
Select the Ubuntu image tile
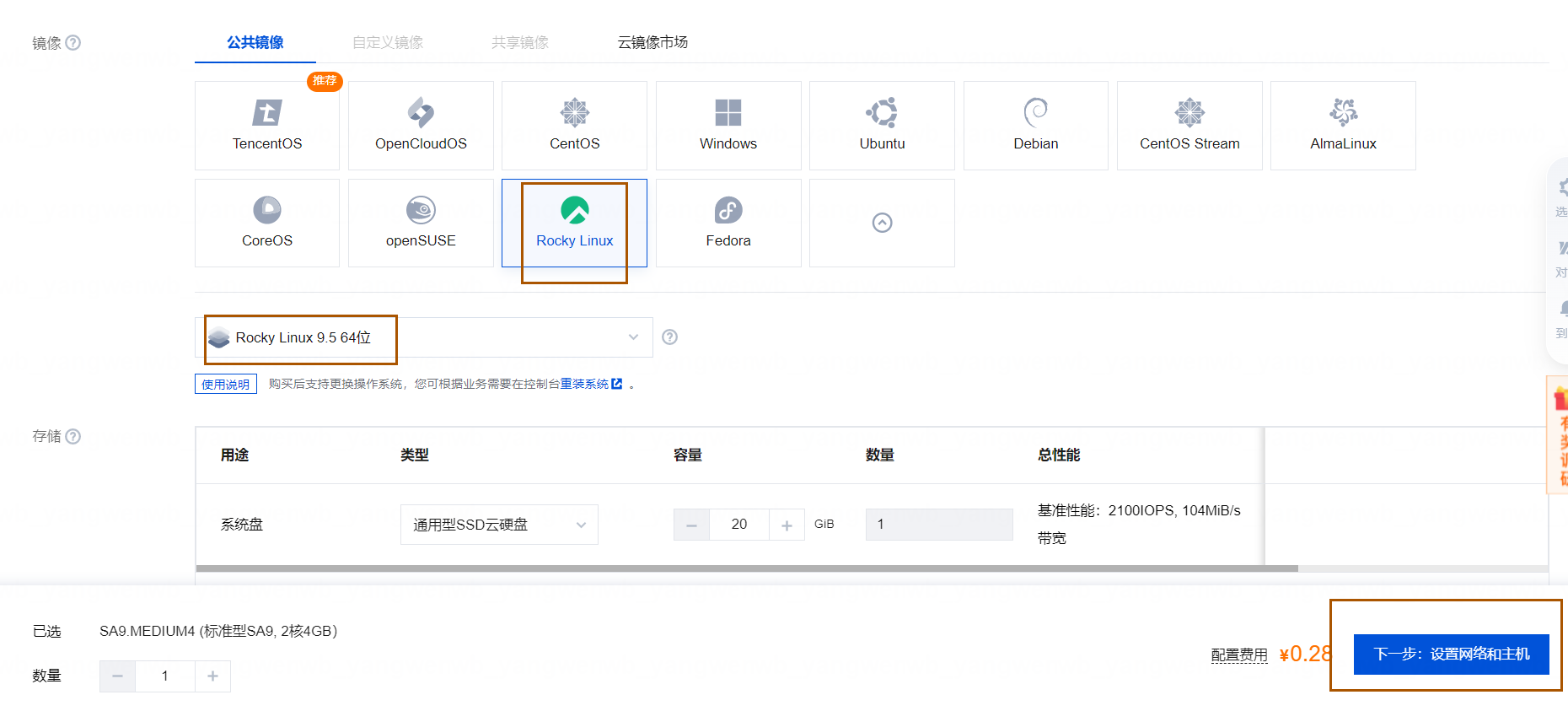(882, 126)
